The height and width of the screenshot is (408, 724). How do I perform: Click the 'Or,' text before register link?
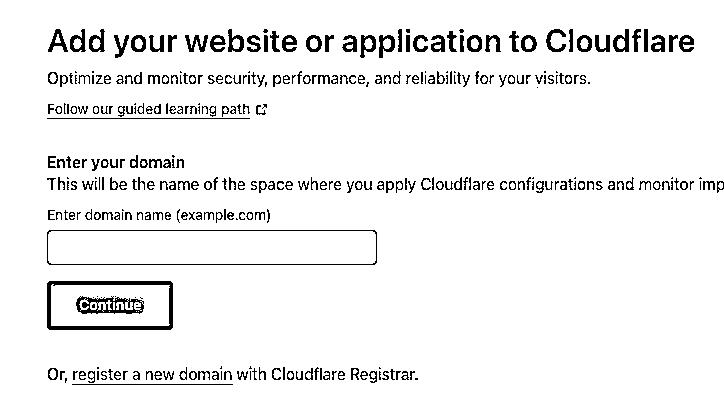click(58, 374)
